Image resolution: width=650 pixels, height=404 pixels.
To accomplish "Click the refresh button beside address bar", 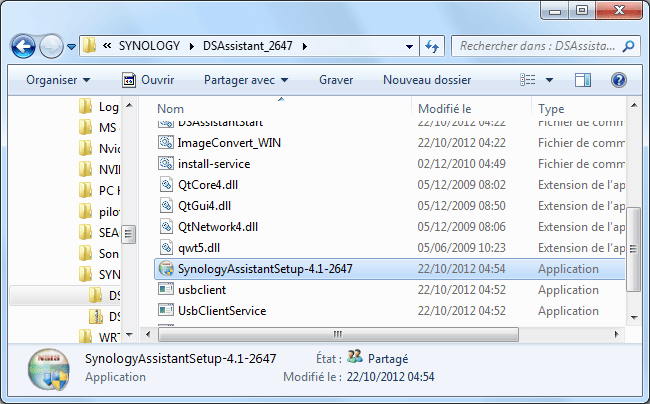I will point(432,47).
